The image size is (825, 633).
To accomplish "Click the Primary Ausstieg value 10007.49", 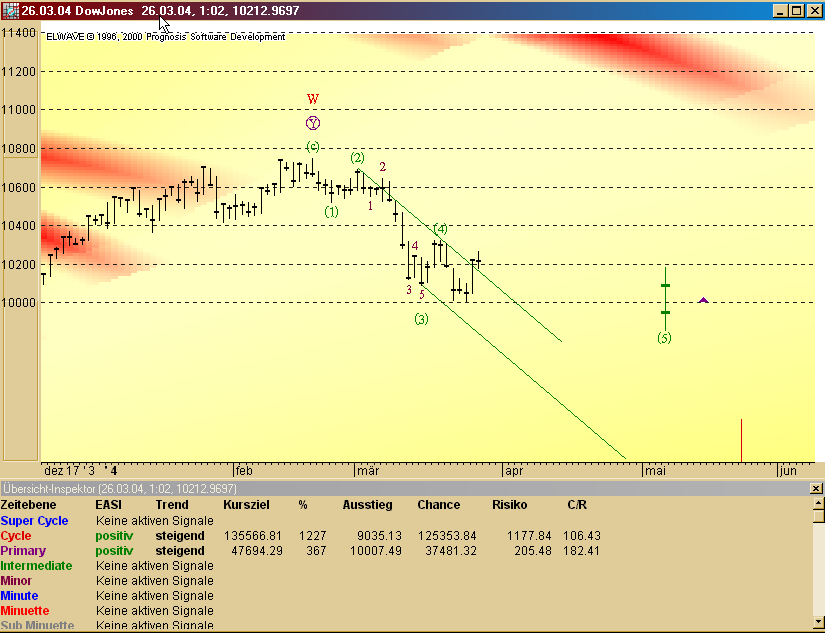I will click(376, 551).
